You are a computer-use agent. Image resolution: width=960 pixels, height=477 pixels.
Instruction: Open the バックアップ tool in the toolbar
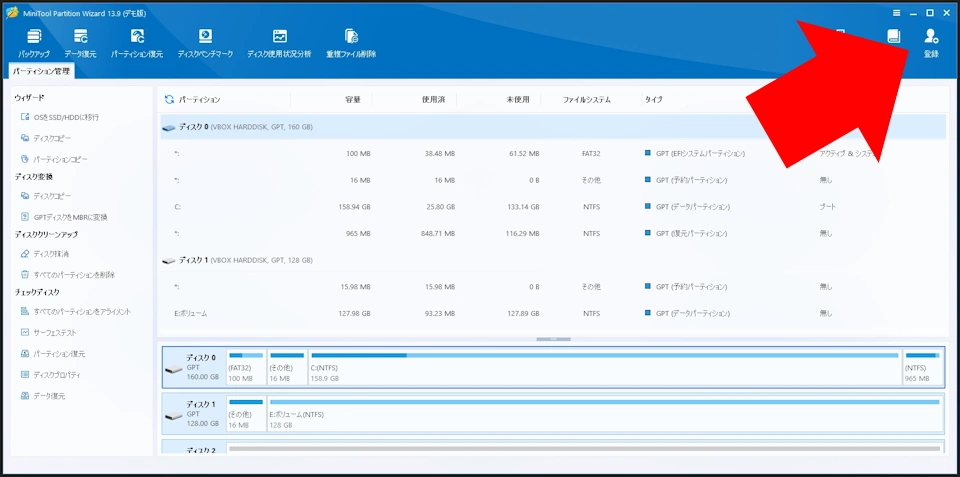pyautogui.click(x=33, y=43)
